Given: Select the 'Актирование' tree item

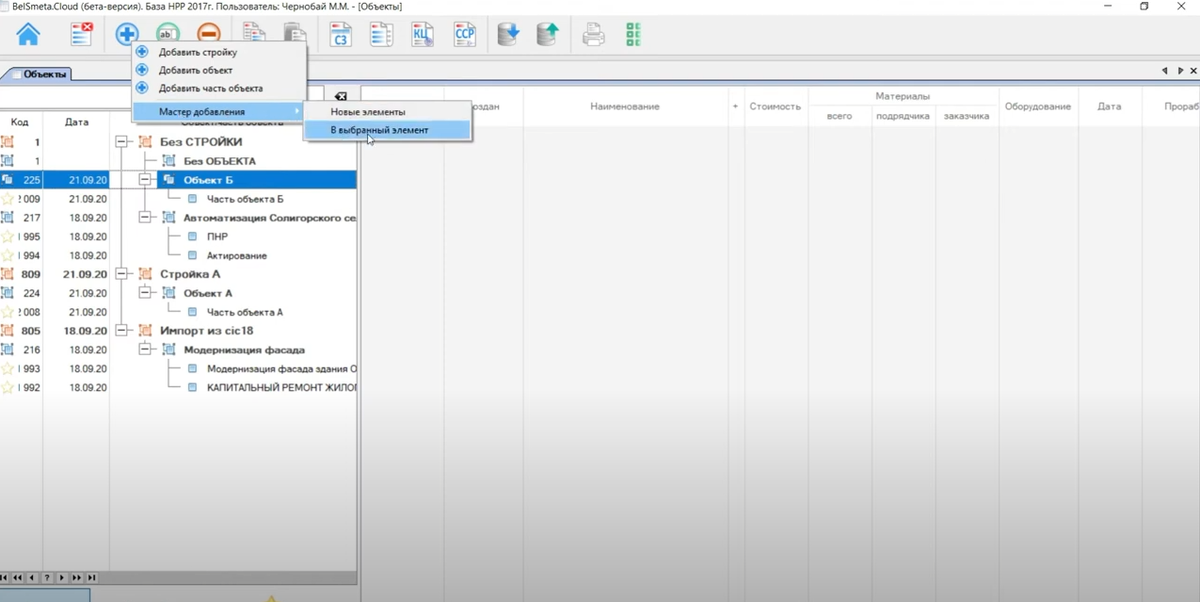Looking at the screenshot, I should (x=236, y=256).
